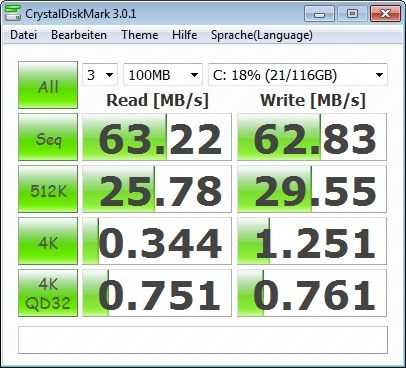Click the Write [MB/s] column header

point(313,100)
